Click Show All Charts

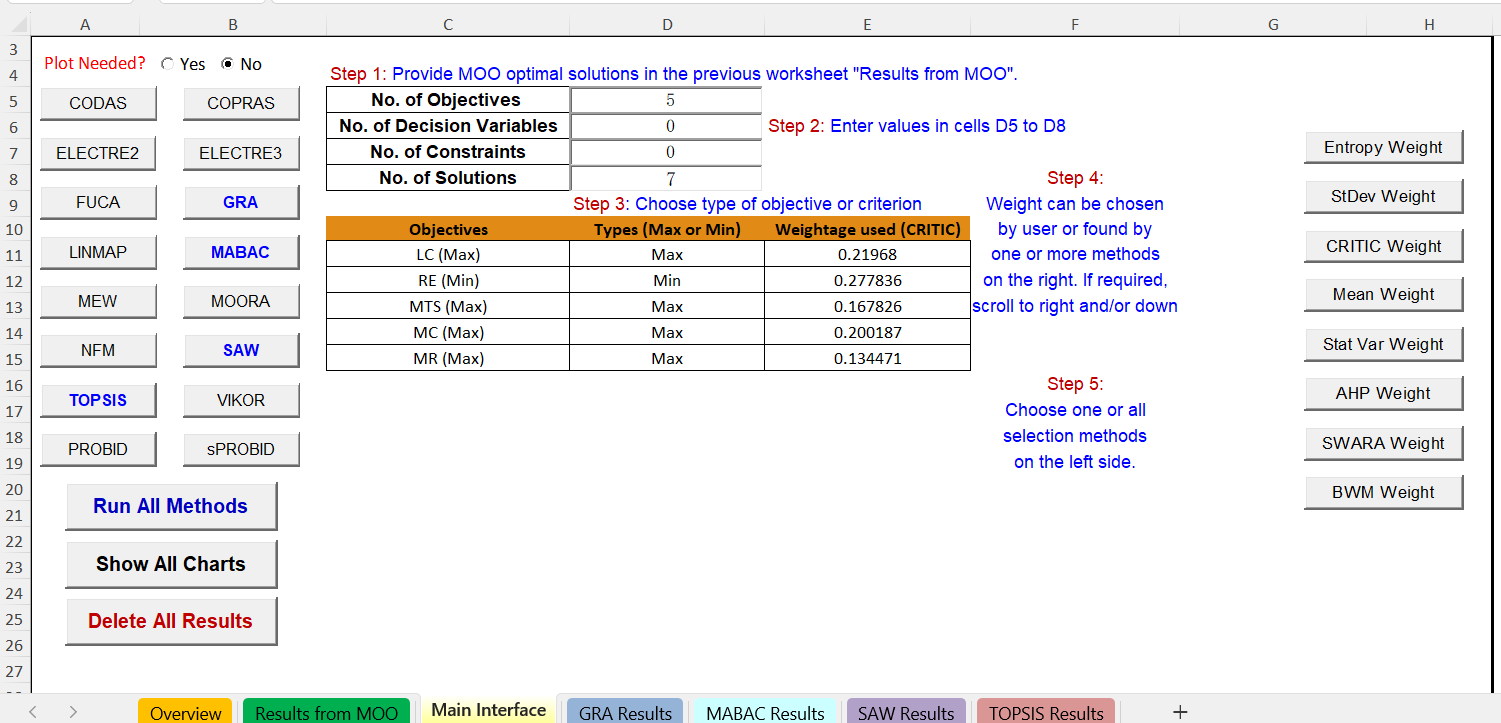click(x=171, y=564)
